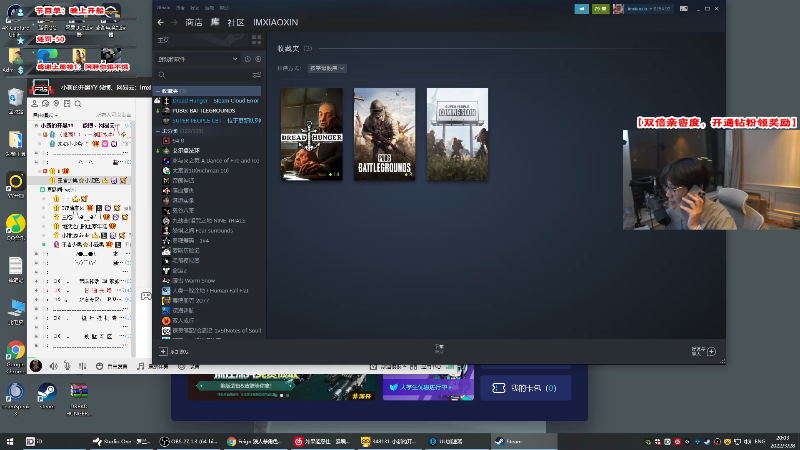
Task: Open advanced filter sliders icon
Action: pyautogui.click(x=257, y=75)
